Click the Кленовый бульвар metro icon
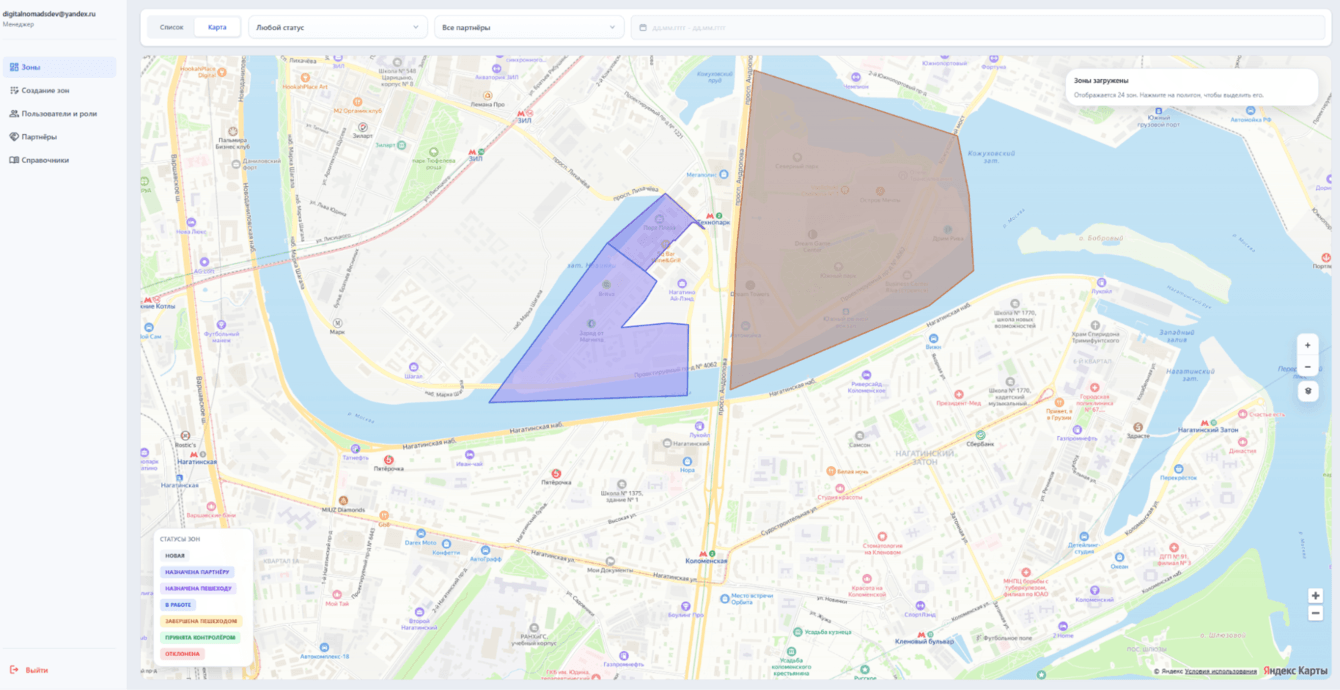This screenshot has height=690, width=1340. coord(921,634)
